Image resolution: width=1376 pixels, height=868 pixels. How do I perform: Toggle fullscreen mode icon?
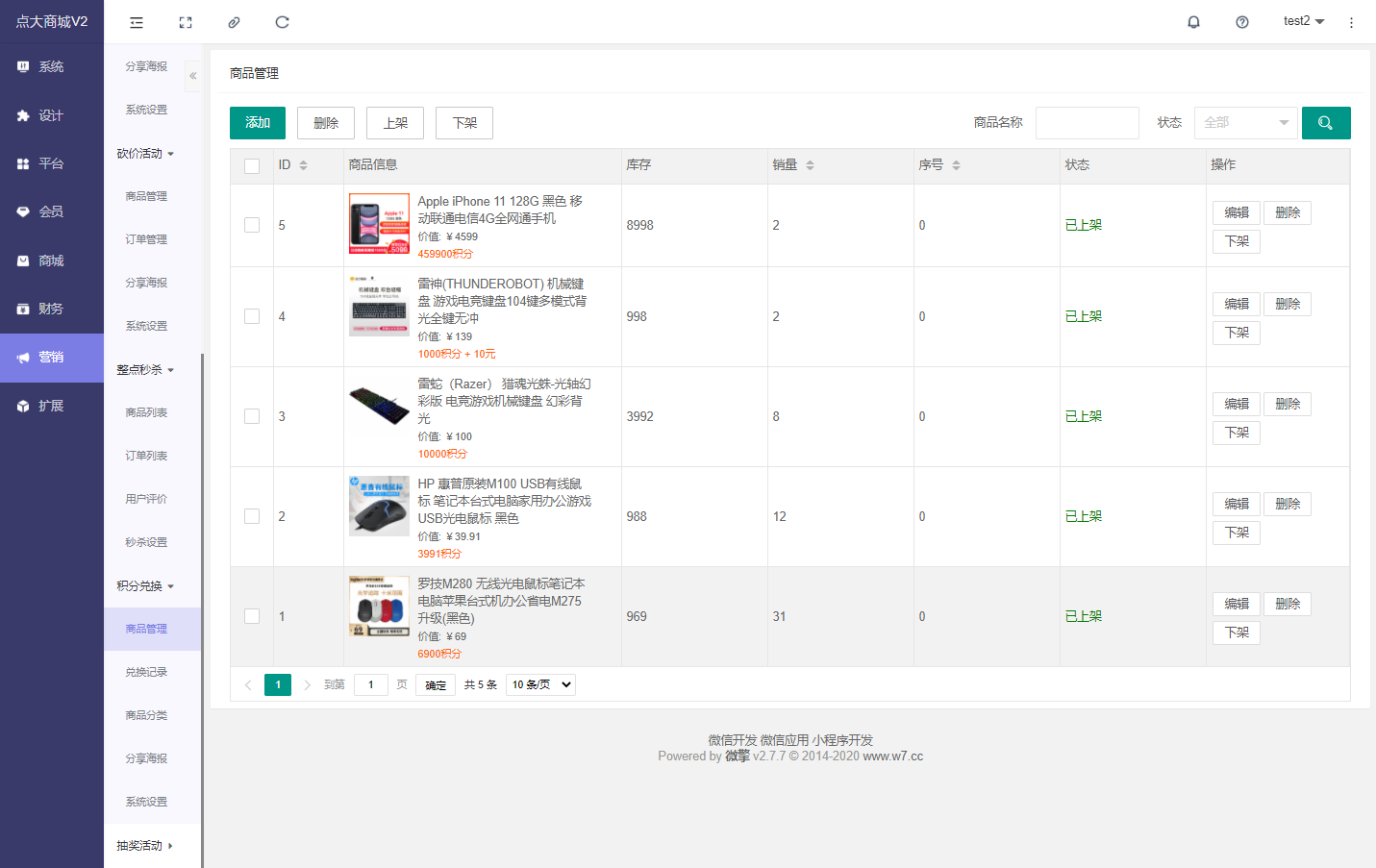point(186,22)
